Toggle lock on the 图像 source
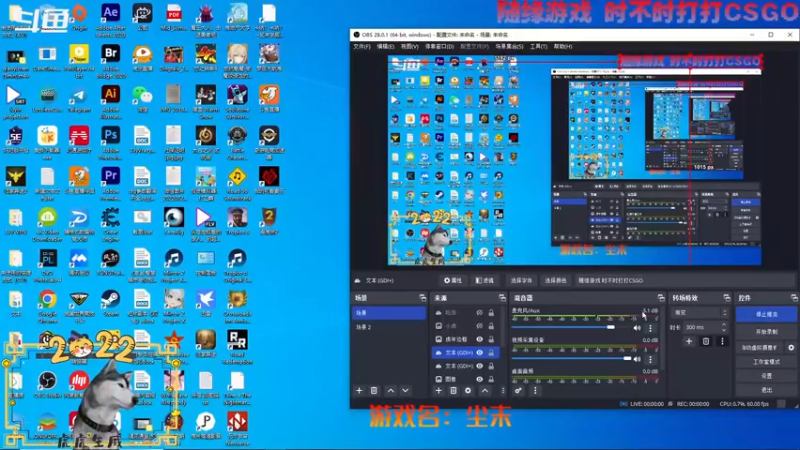The width and height of the screenshot is (800, 450). point(491,379)
